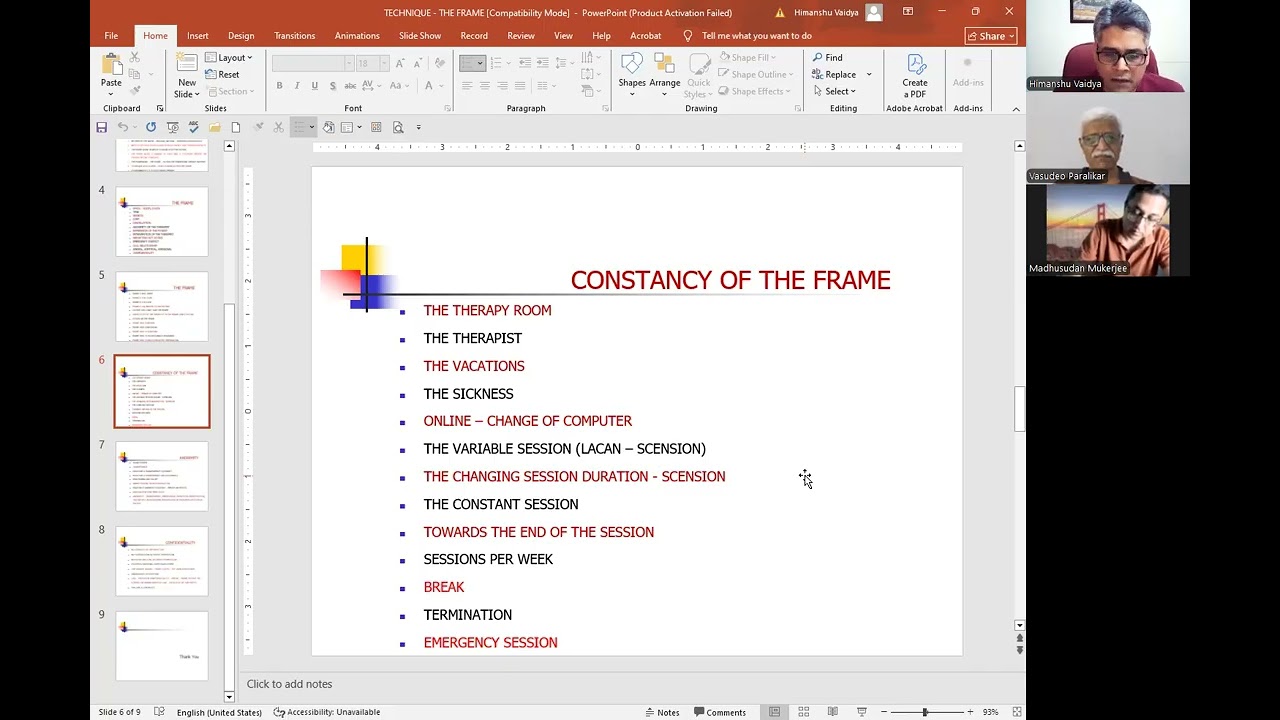Click the Share button
This screenshot has width=1280, height=720.
pos(991,36)
